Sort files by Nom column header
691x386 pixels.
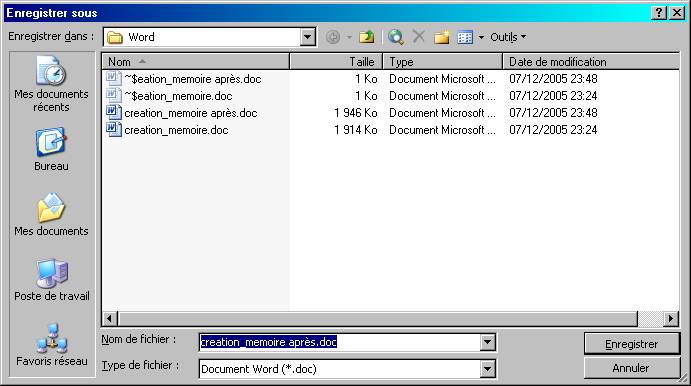(x=196, y=62)
